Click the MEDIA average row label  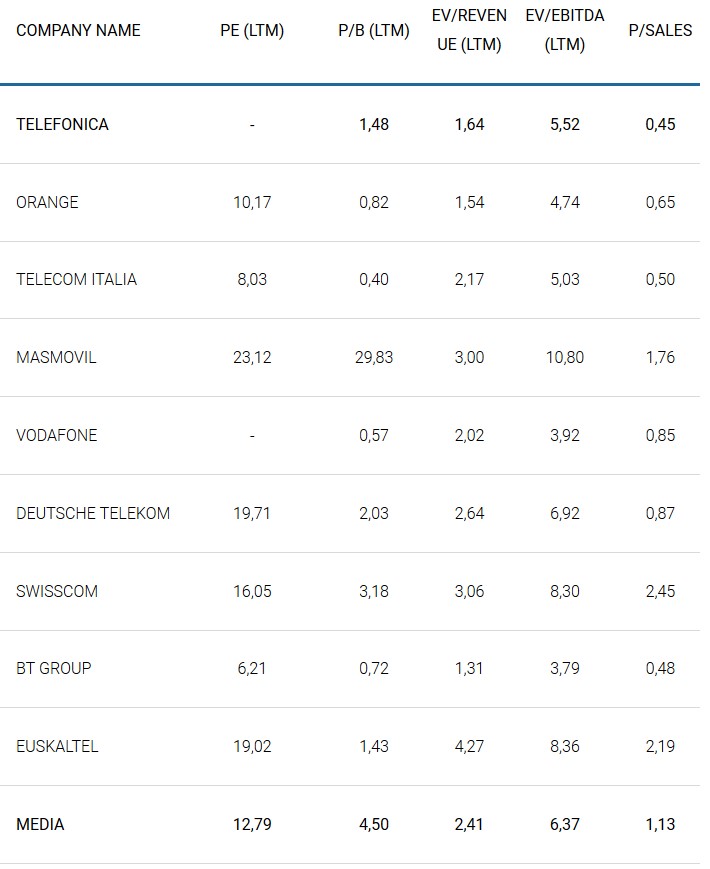40,825
